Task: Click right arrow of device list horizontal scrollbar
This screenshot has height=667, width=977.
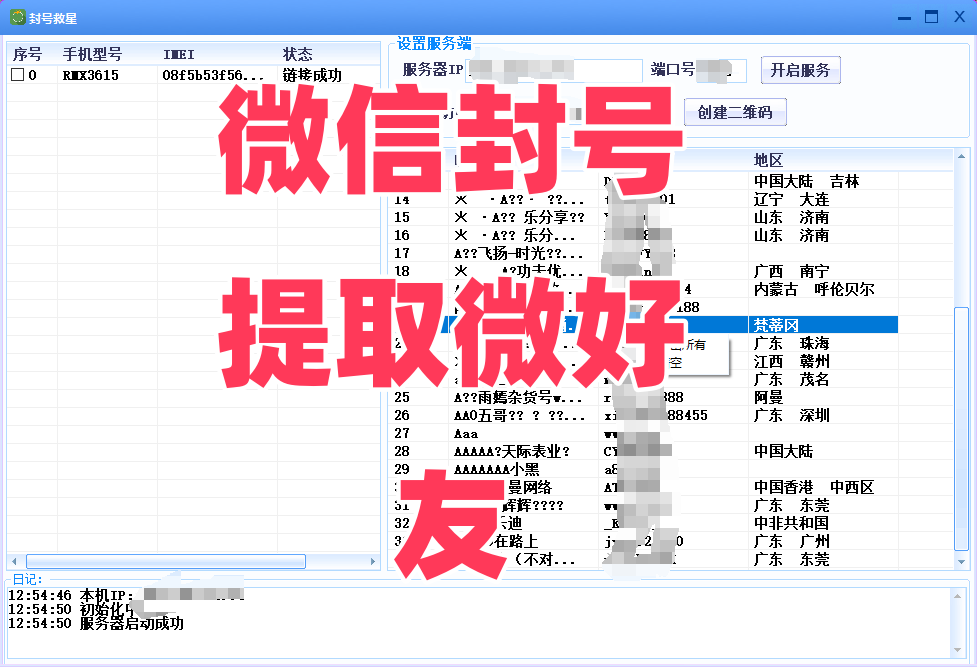Action: click(373, 561)
